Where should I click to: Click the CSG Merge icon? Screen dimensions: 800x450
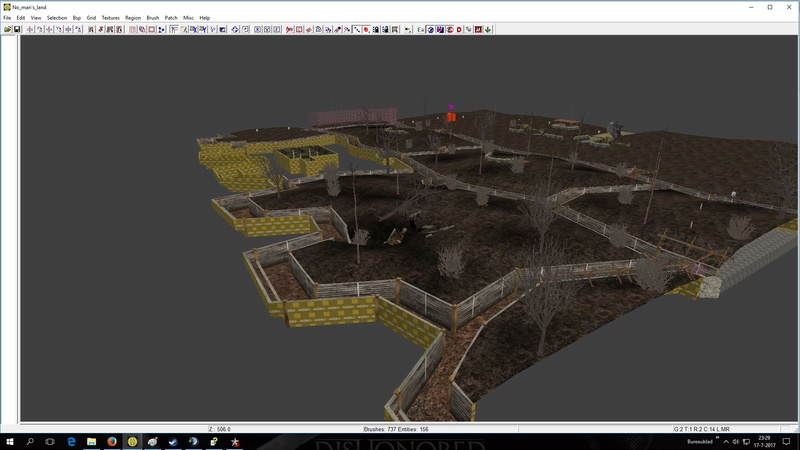[x=142, y=29]
